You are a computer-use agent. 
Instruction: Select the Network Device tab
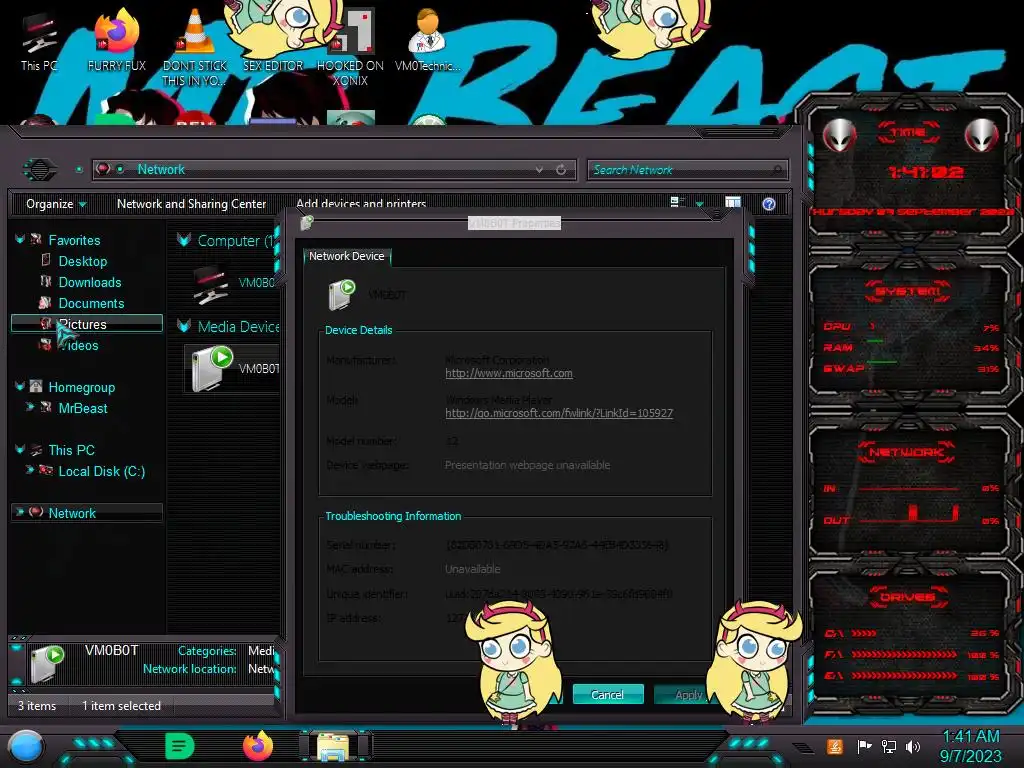click(x=347, y=256)
